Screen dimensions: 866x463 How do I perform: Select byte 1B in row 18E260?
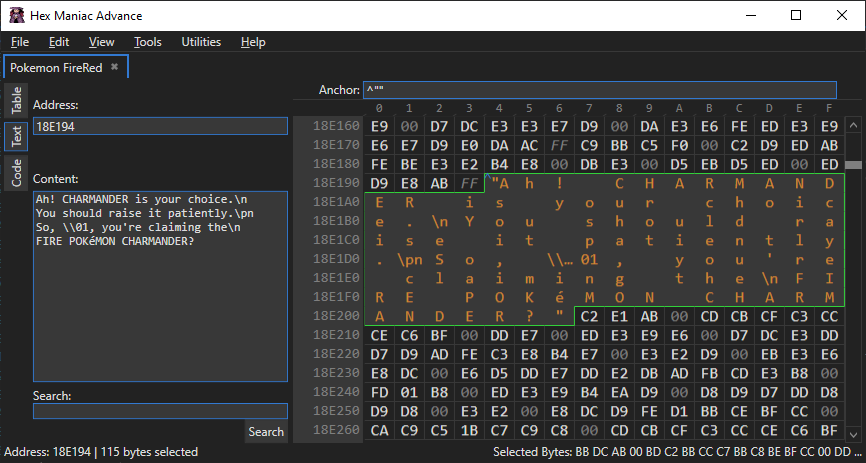(469, 430)
